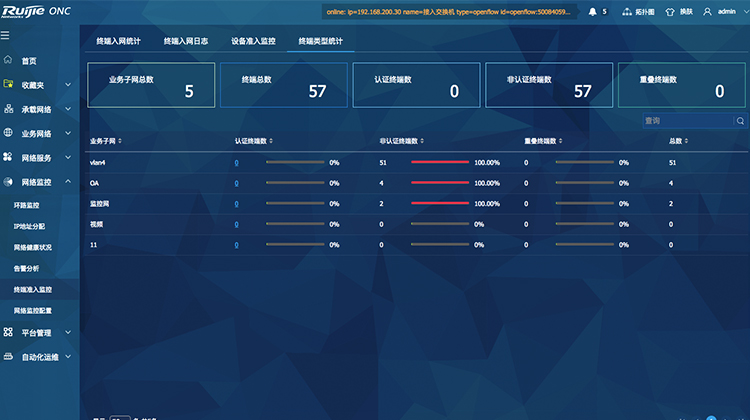Click the hamburger menu collapse icon
This screenshot has height=420, width=750.
(x=6, y=35)
